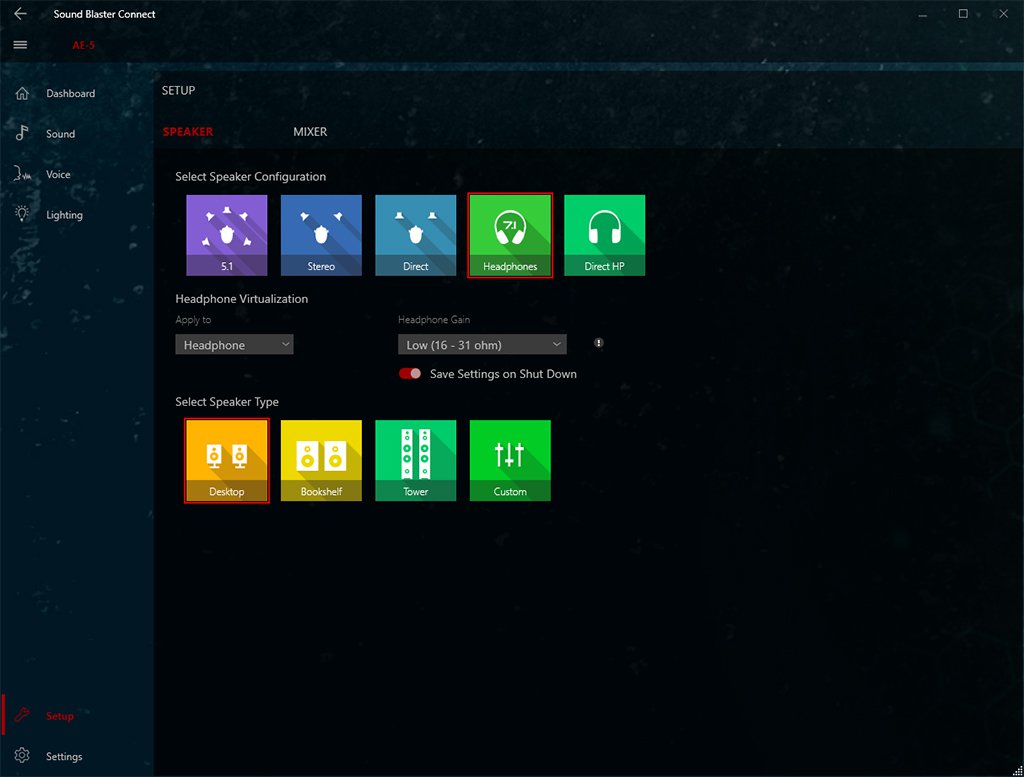Screen dimensions: 1024x777
Task: Choose the Stereo speaker configuration
Action: [321, 235]
